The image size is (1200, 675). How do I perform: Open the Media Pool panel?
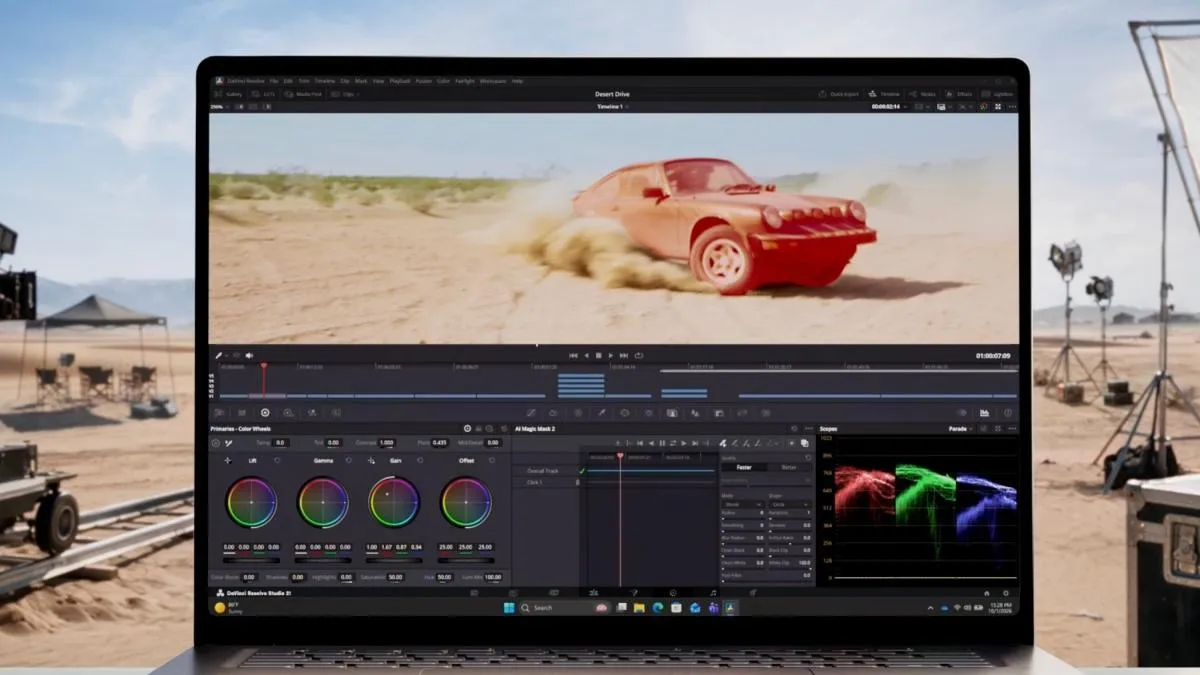click(x=303, y=94)
